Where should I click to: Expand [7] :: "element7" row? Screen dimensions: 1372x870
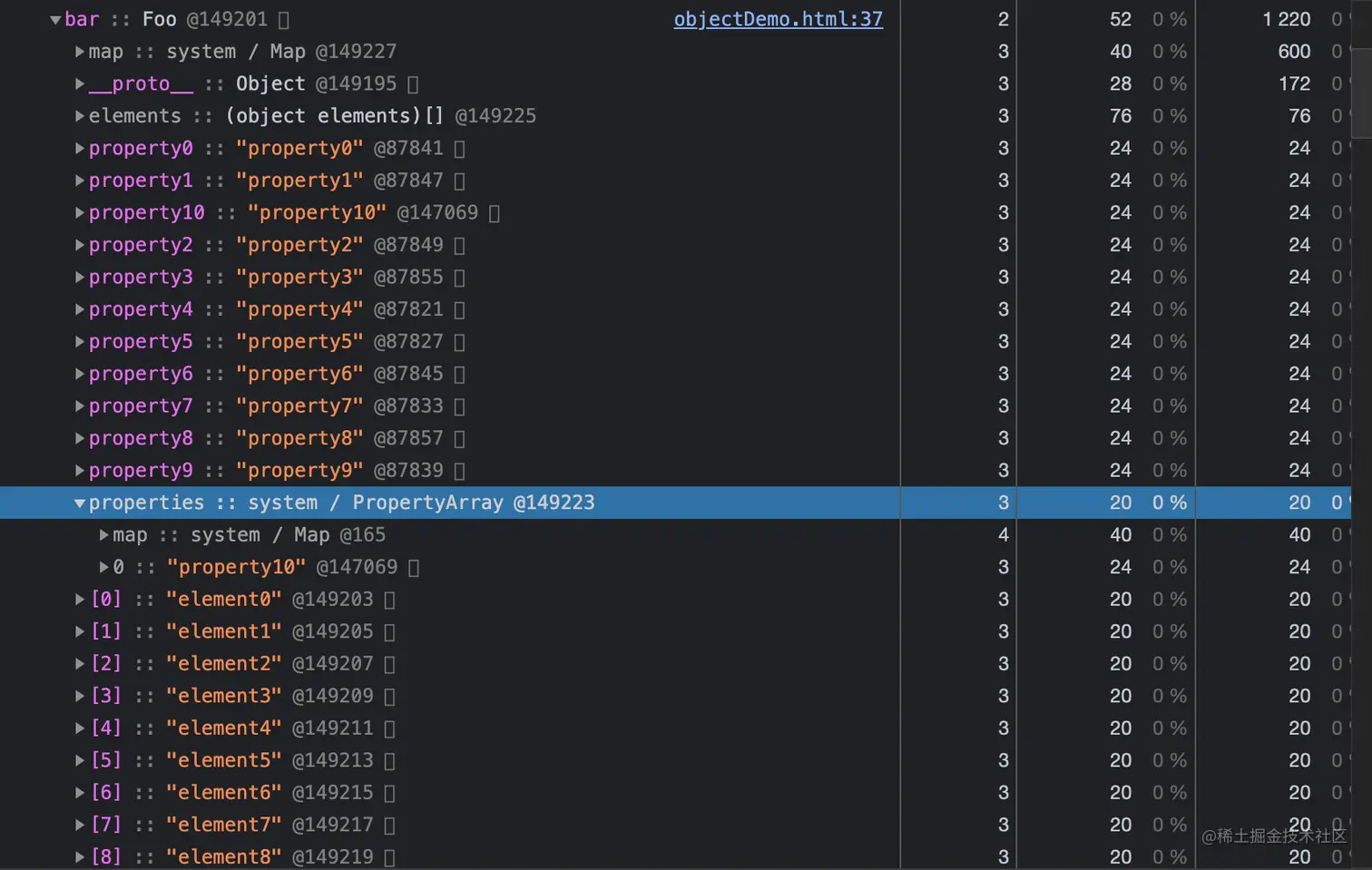coord(80,825)
